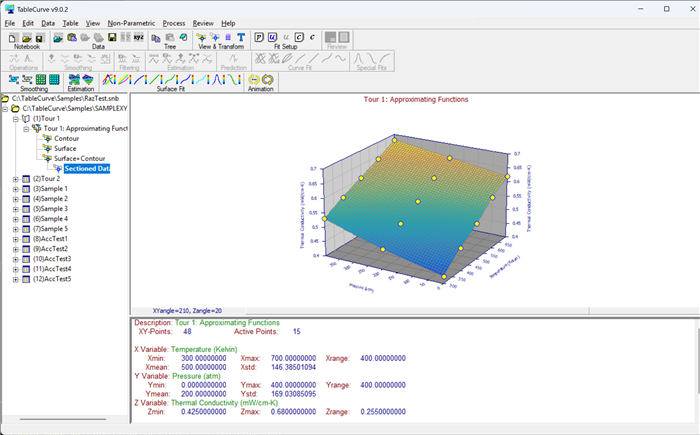The height and width of the screenshot is (435, 700).
Task: Click the blue peak-shaped Surface Fit icon
Action: click(218, 79)
